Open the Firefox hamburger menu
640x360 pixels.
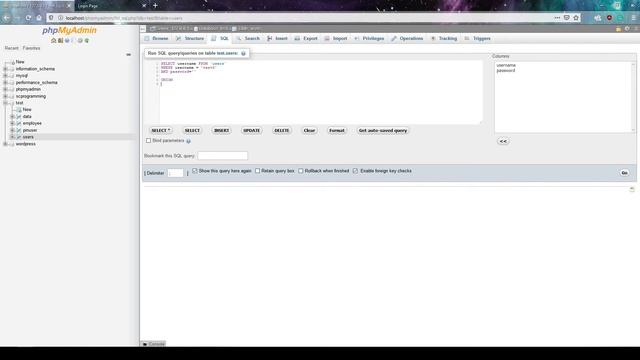tap(633, 18)
